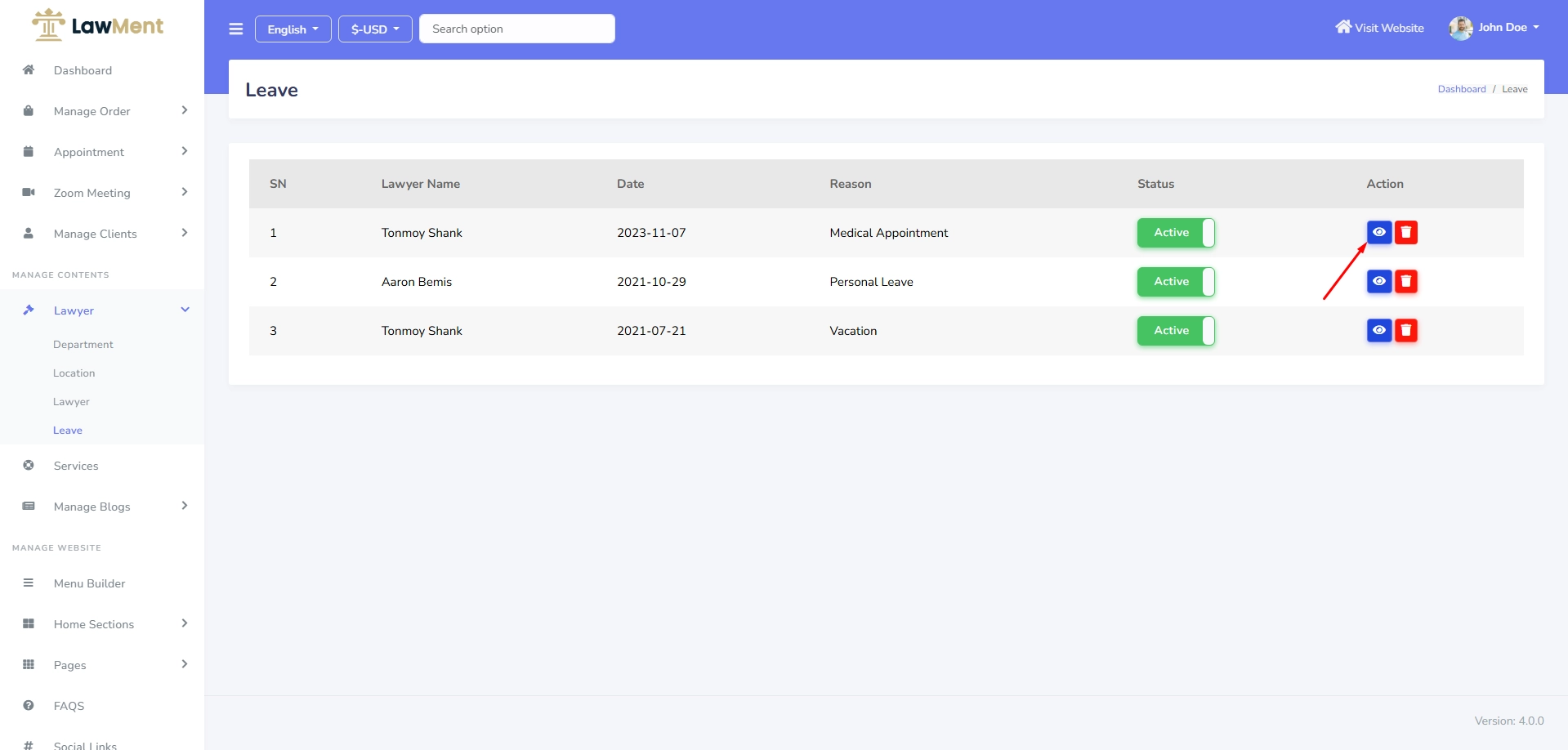Open the Services menu item
Screen dimensions: 1568x750
76,466
